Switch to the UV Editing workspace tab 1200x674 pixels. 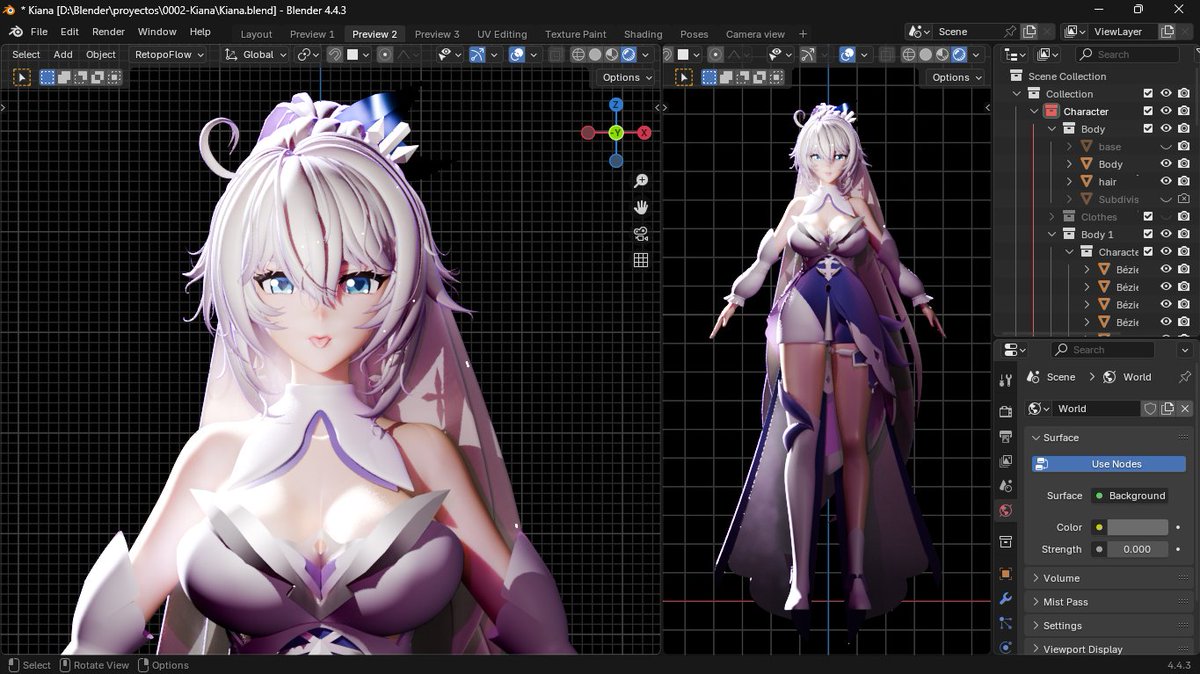click(502, 34)
